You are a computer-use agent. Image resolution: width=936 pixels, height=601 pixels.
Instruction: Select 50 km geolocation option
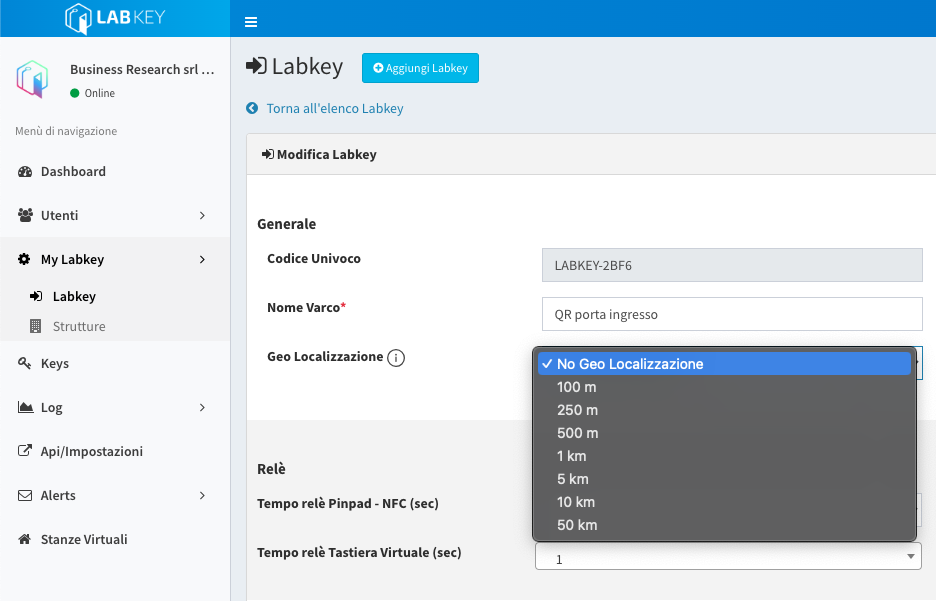[724, 525]
